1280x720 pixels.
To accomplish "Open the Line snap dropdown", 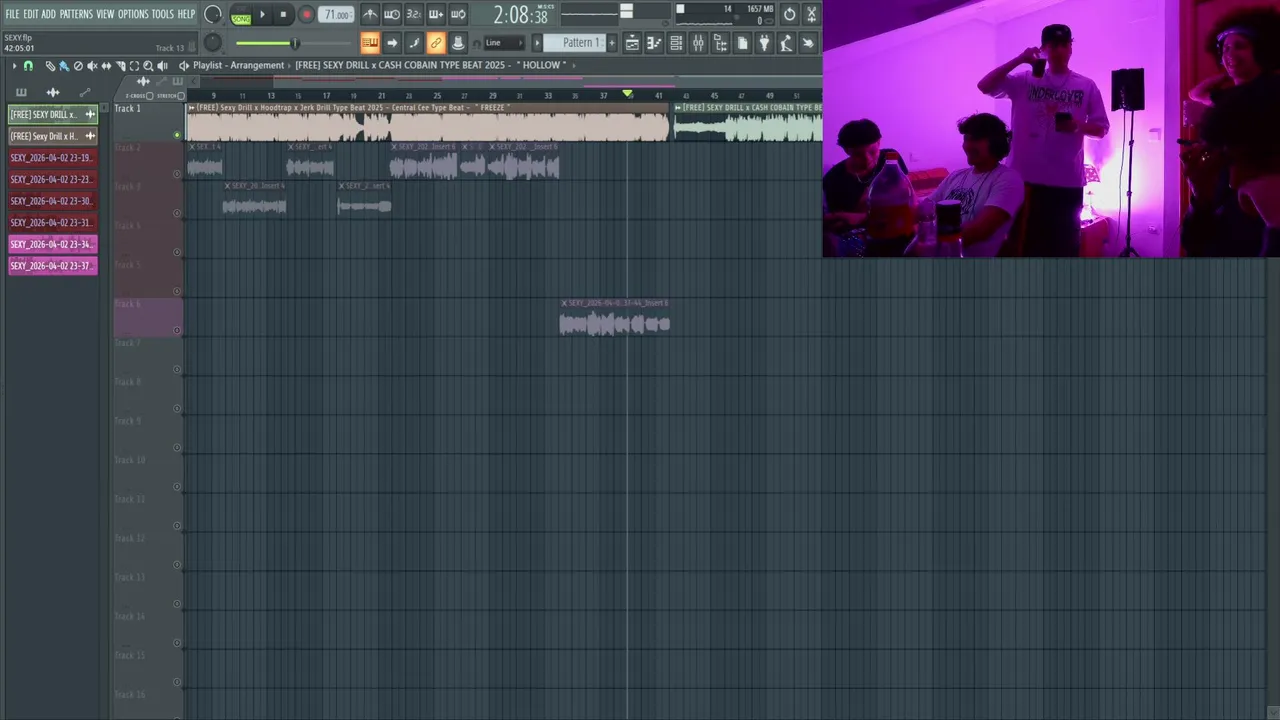I will [x=504, y=43].
